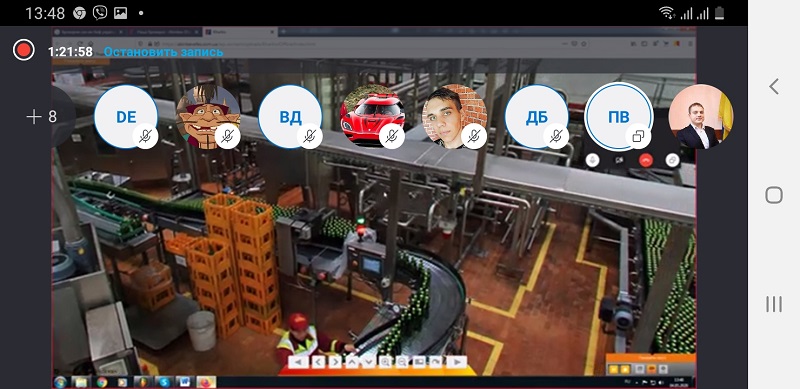The width and height of the screenshot is (800, 389).
Task: Click the Windows Start orb in the taskbar
Action: click(60, 382)
